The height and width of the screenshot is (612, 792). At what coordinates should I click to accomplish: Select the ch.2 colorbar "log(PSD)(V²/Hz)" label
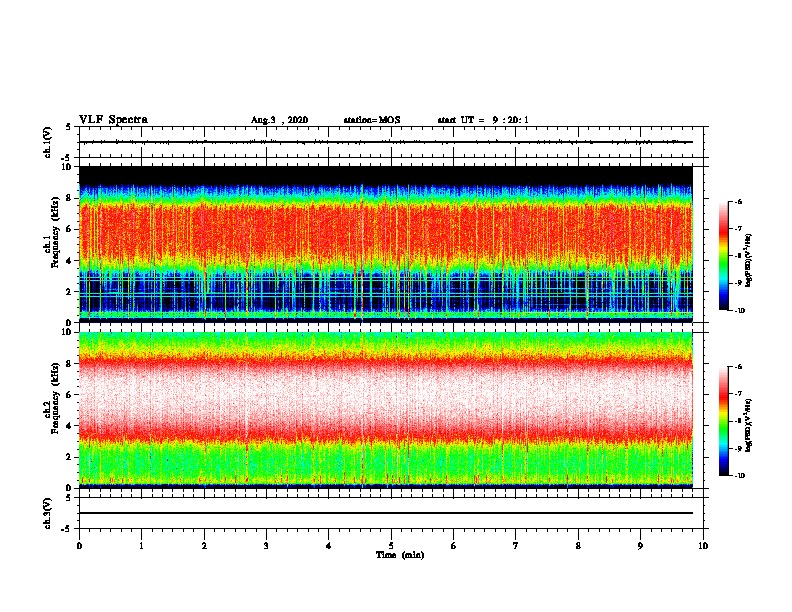click(749, 425)
